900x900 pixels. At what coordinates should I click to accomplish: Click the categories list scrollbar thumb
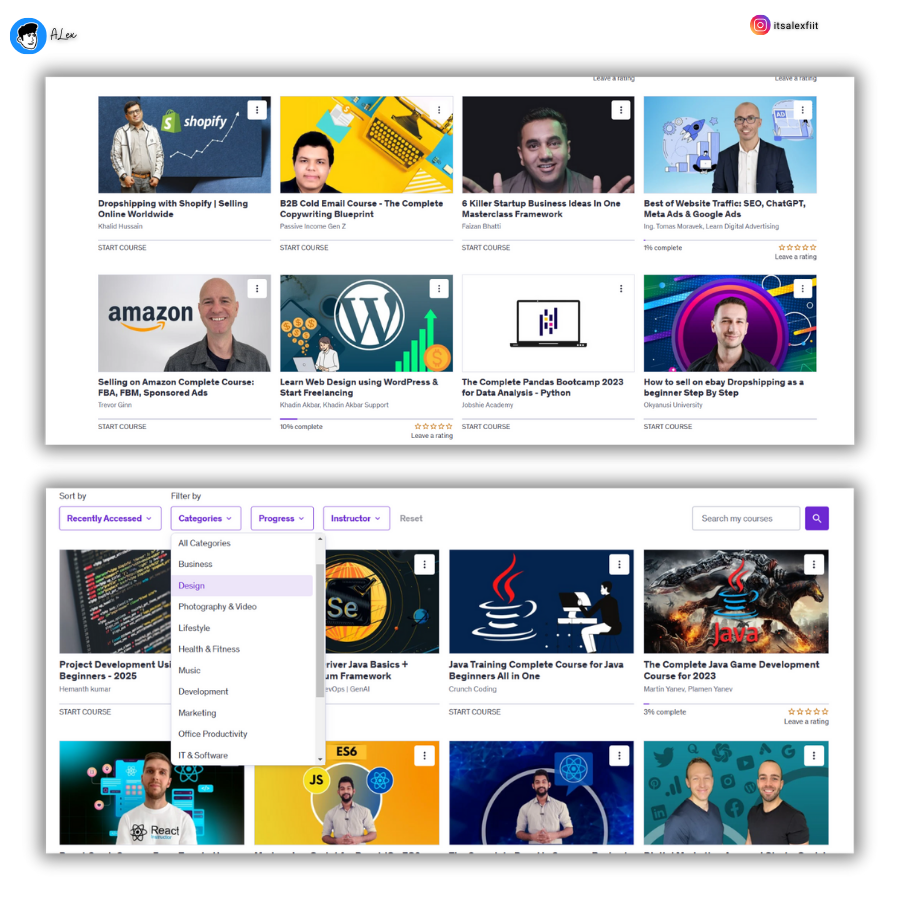(x=320, y=630)
